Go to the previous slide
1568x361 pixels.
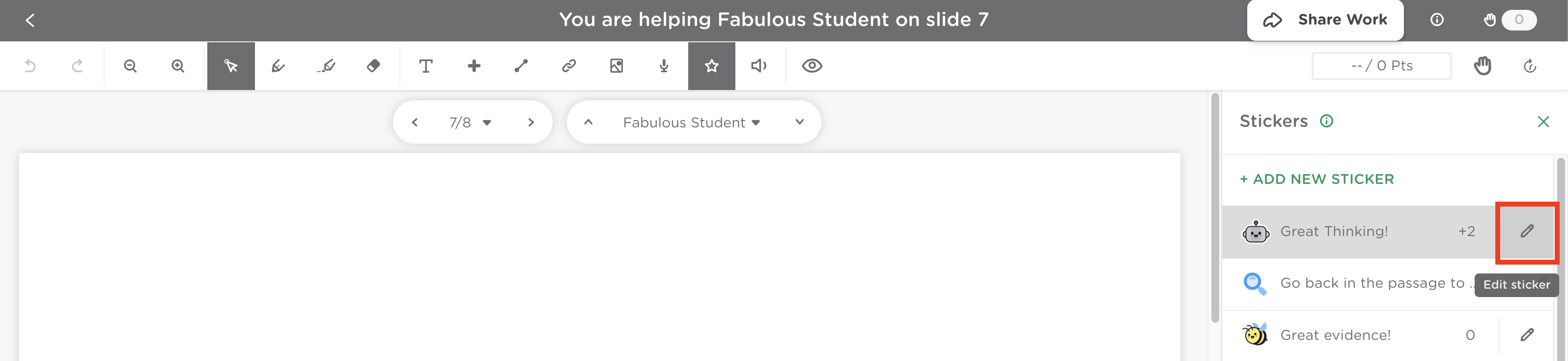415,122
